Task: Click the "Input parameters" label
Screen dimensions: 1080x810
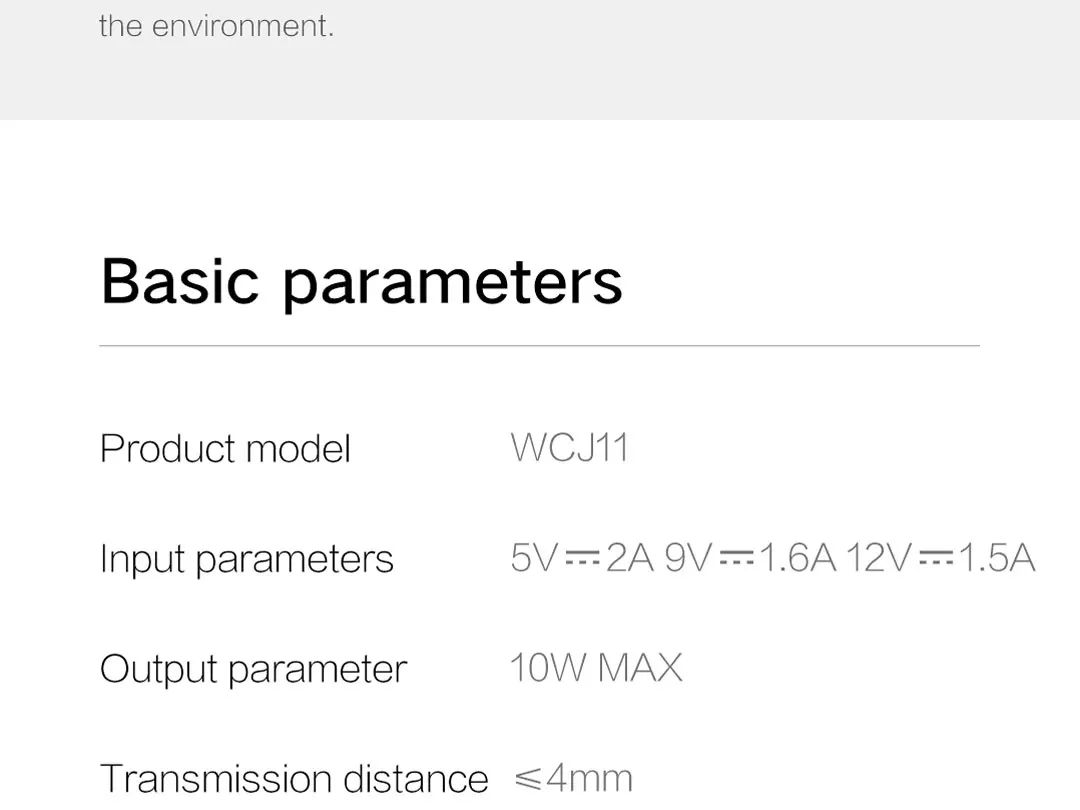Action: pos(246,559)
